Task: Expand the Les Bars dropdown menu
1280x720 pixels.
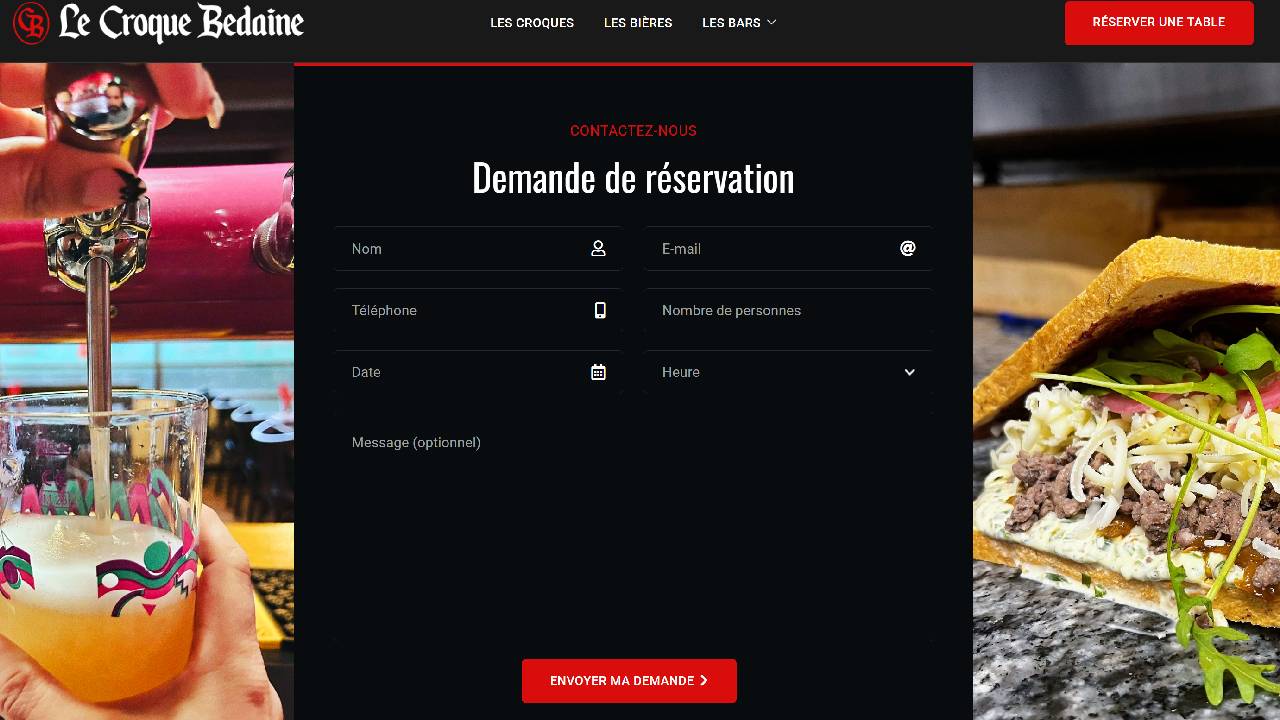Action: pyautogui.click(x=739, y=23)
